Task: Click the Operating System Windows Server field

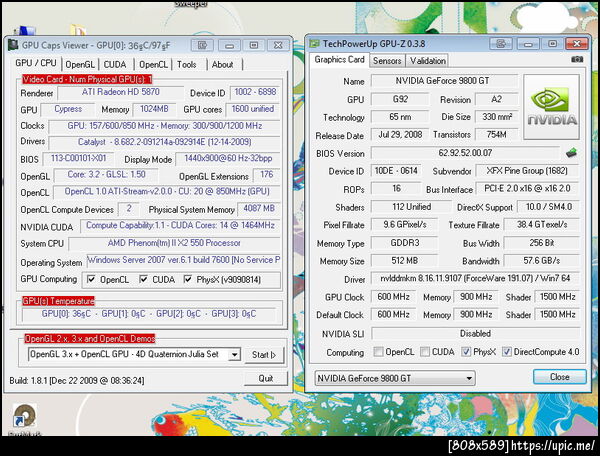Action: [x=184, y=260]
